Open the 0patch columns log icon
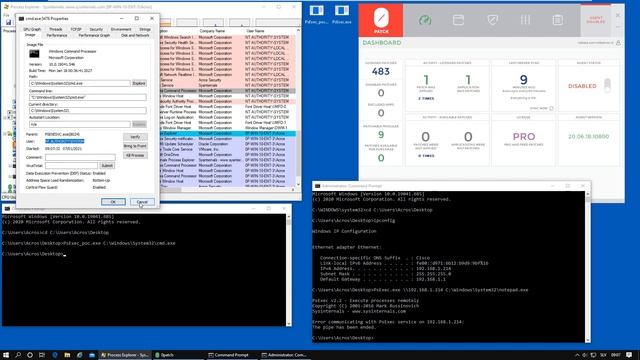Screen dimensions: 640x360 click(x=525, y=20)
